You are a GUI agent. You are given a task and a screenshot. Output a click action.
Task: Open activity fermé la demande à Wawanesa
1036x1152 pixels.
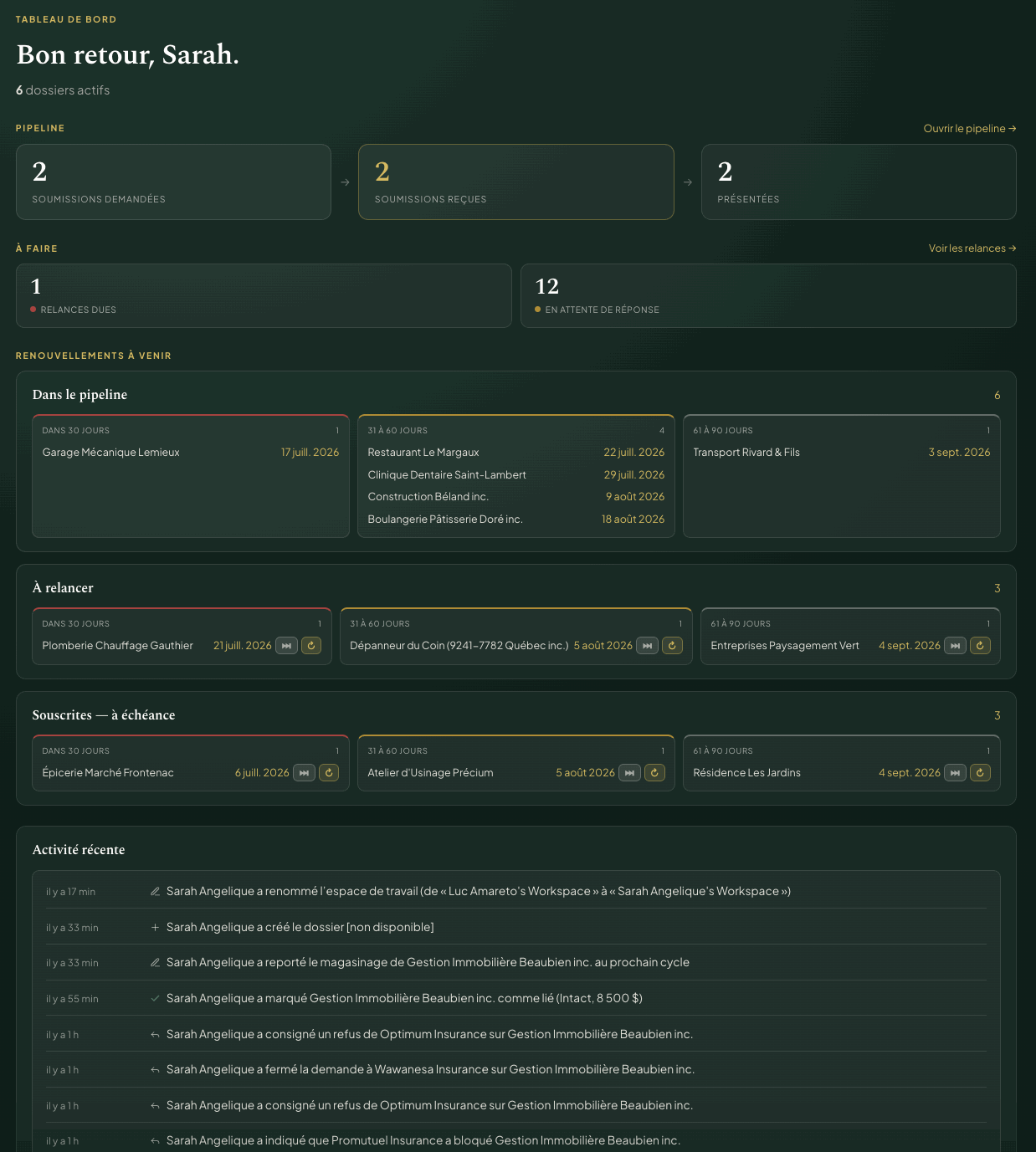516,1070
